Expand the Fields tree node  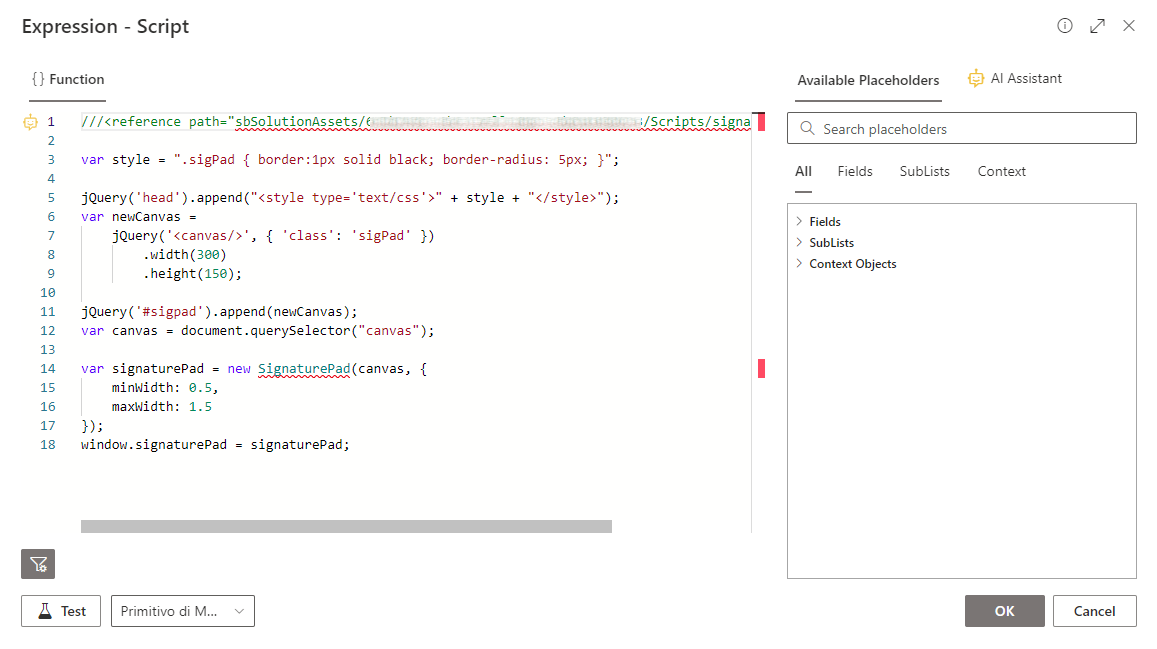pyautogui.click(x=799, y=222)
